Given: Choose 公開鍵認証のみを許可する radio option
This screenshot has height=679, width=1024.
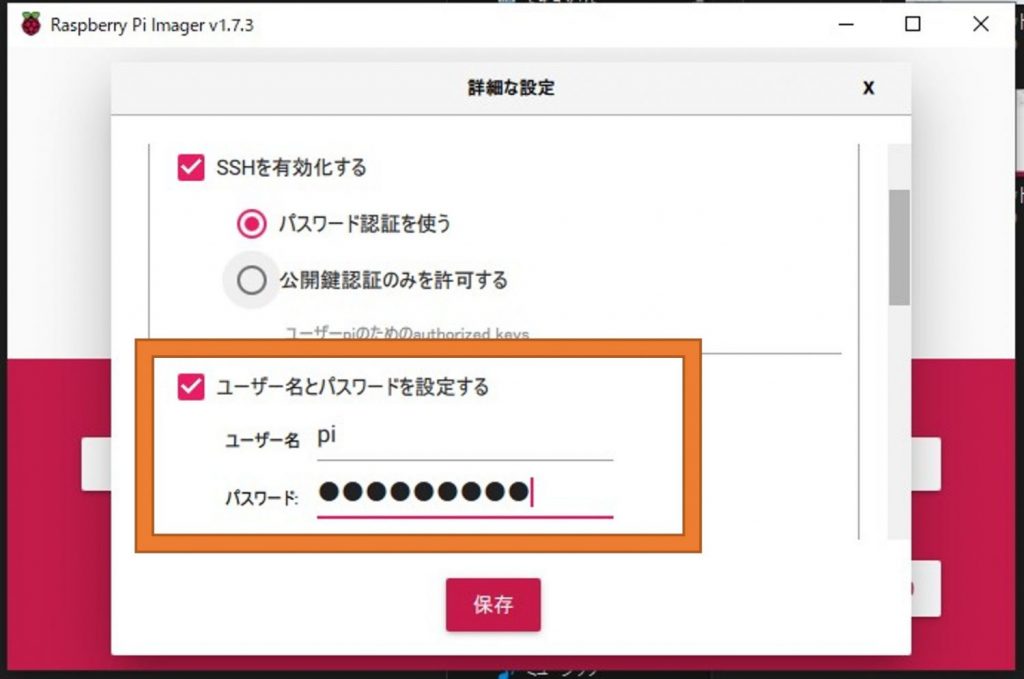Looking at the screenshot, I should (x=251, y=280).
